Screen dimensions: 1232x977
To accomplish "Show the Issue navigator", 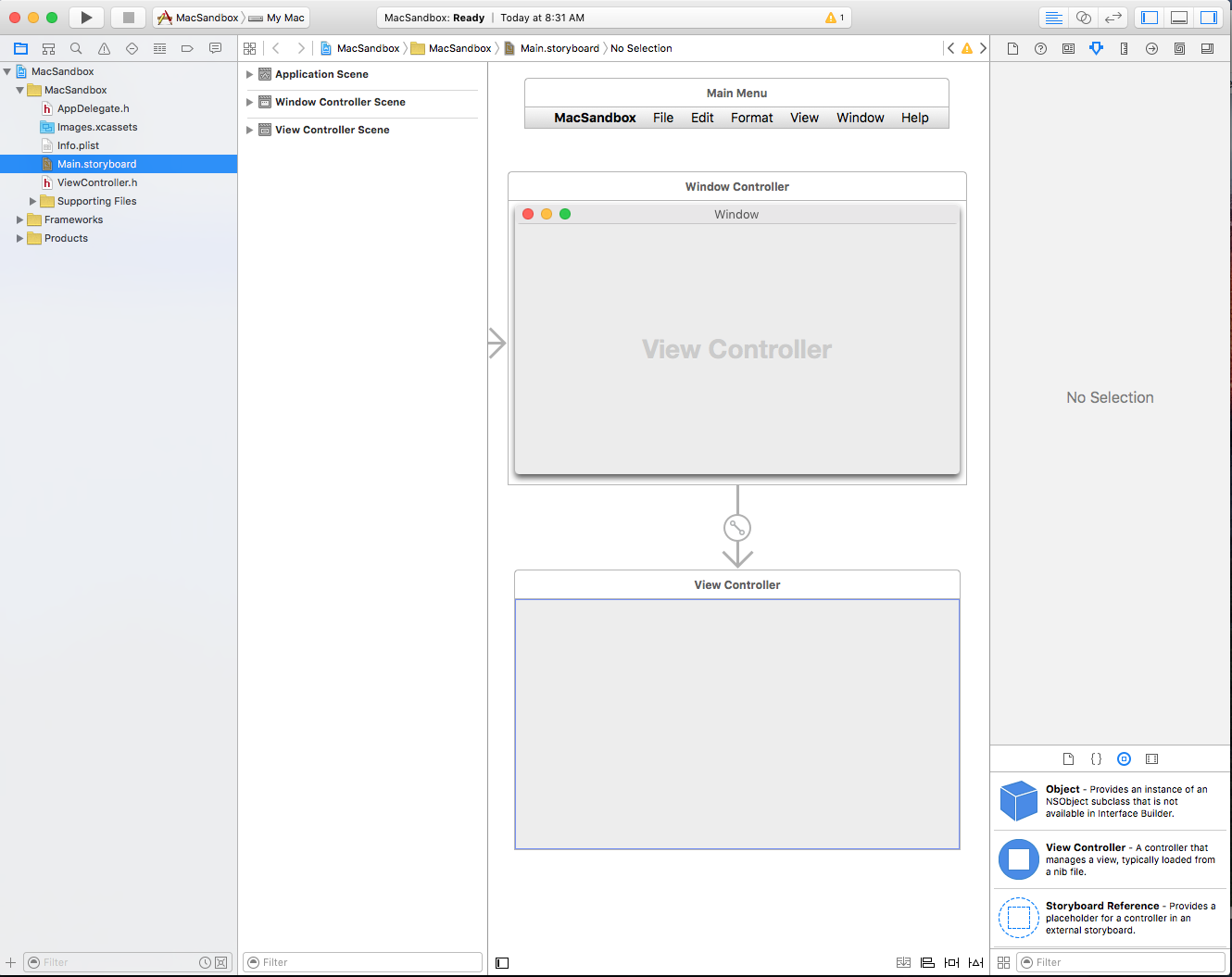I will coord(104,48).
